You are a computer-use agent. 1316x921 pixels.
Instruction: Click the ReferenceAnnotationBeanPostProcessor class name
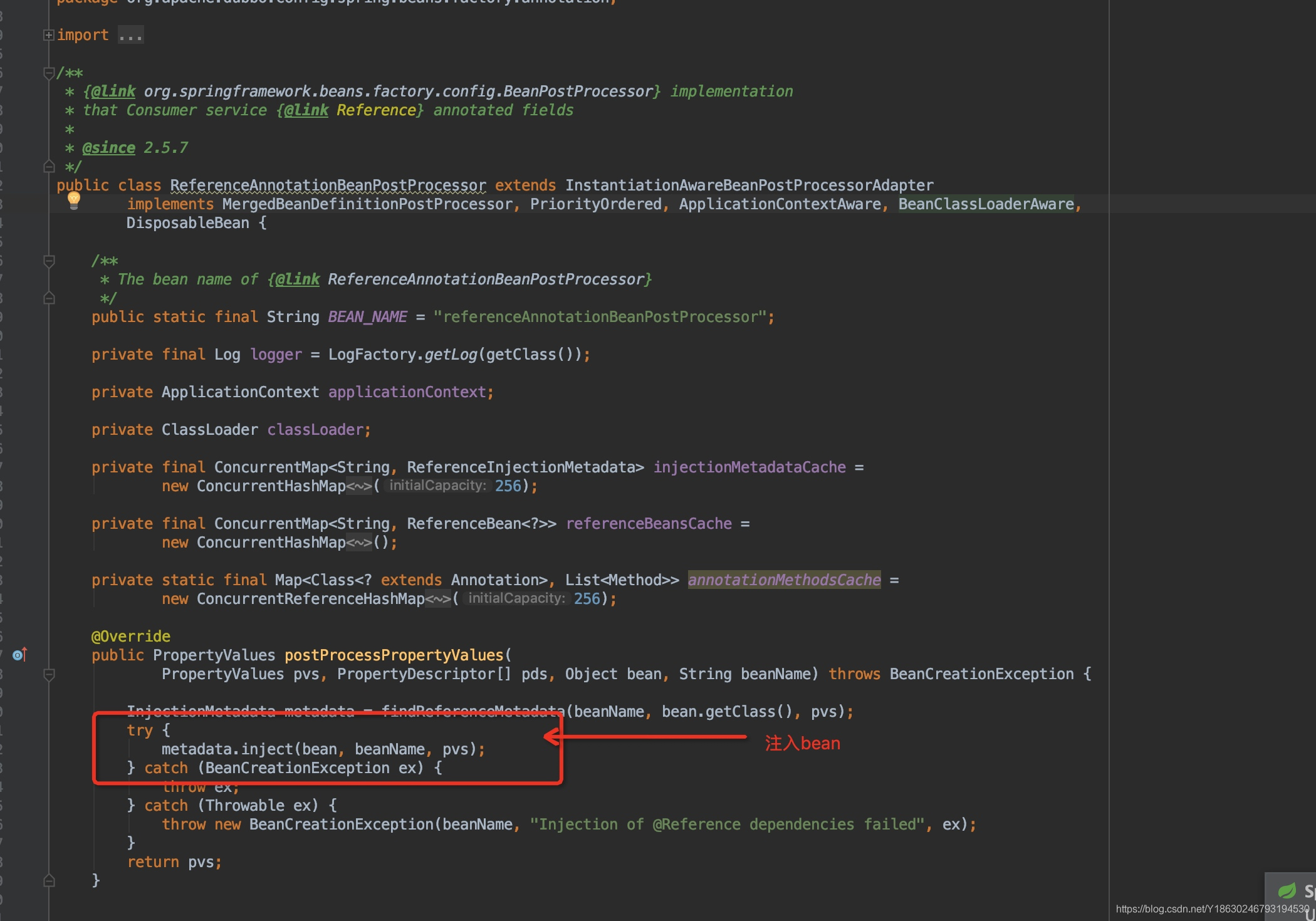tap(328, 185)
